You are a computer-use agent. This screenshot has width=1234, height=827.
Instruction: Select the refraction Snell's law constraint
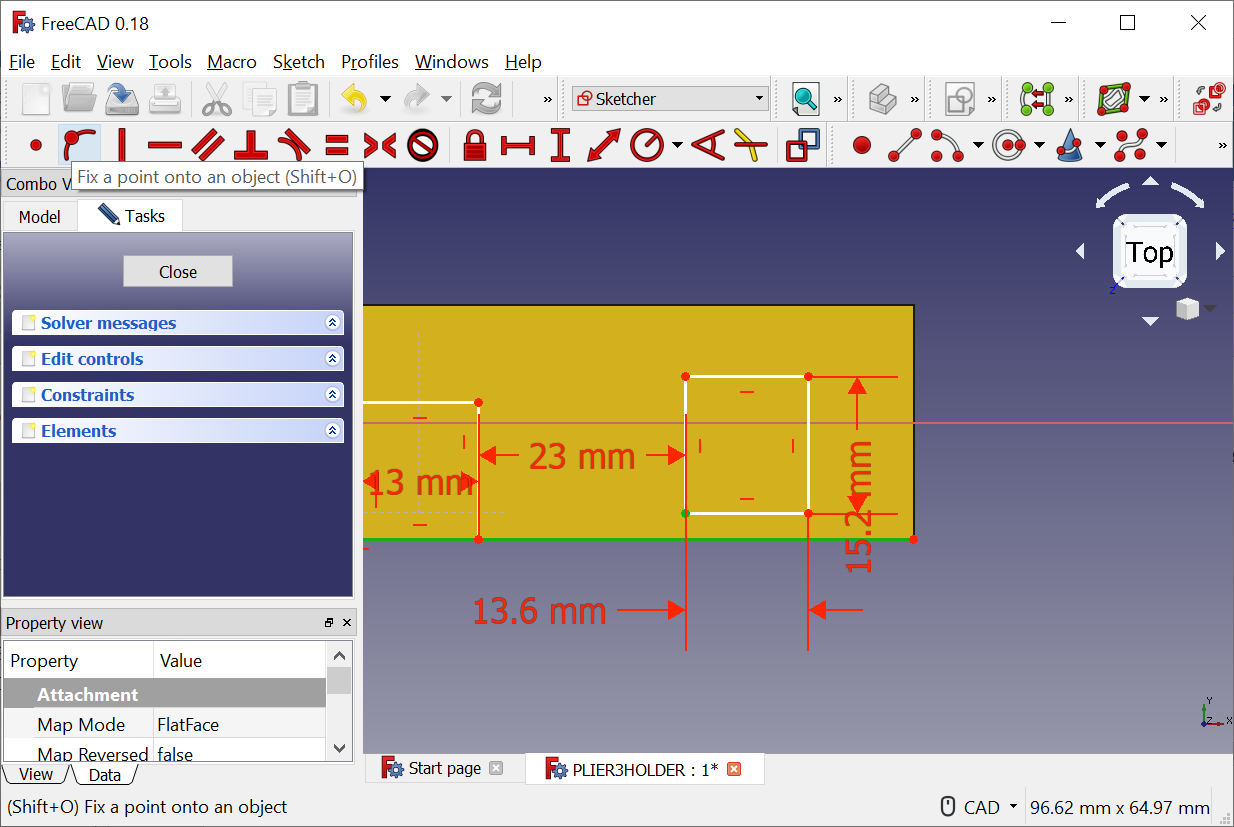click(x=750, y=146)
